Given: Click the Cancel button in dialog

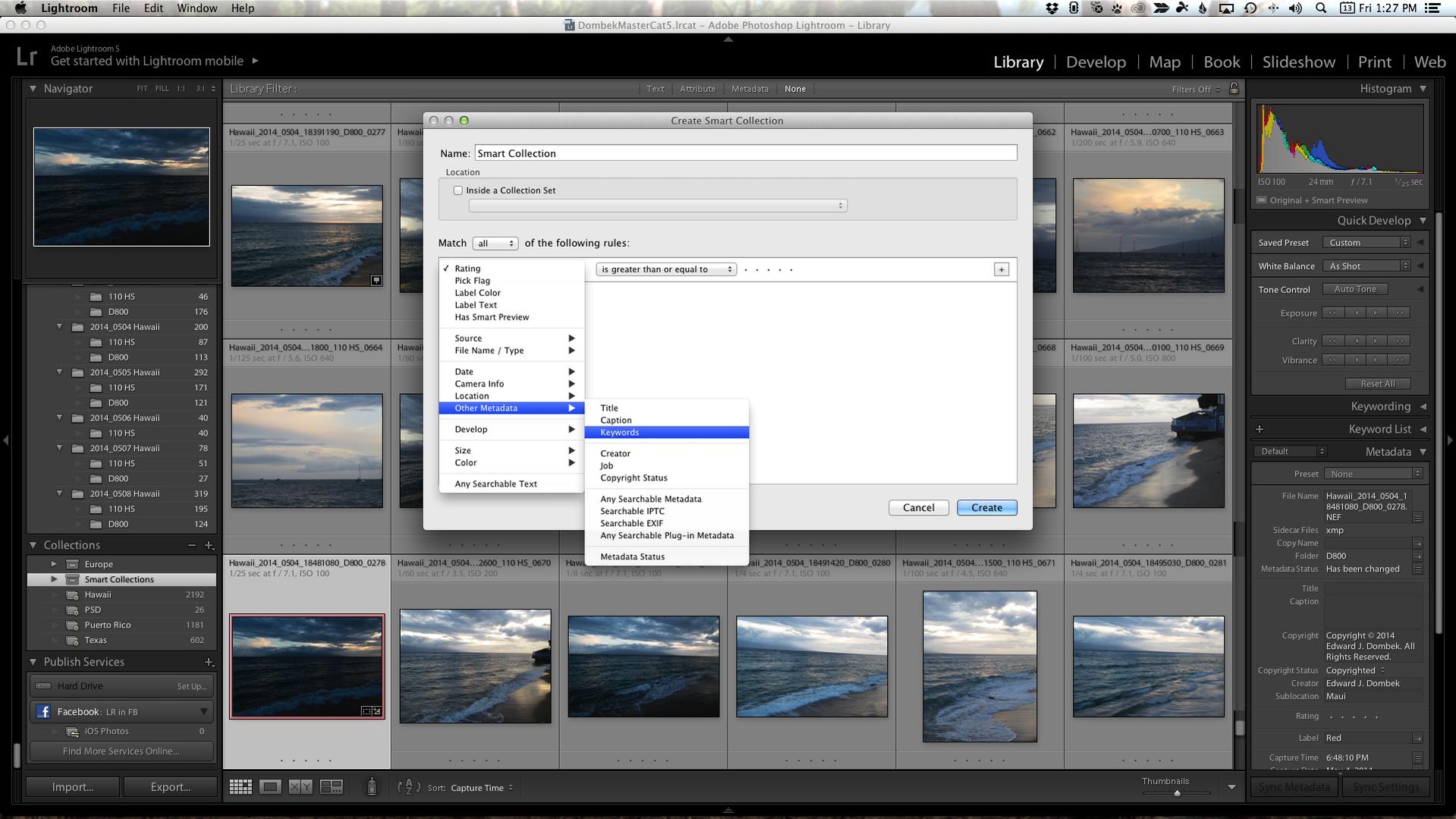Looking at the screenshot, I should [918, 508].
